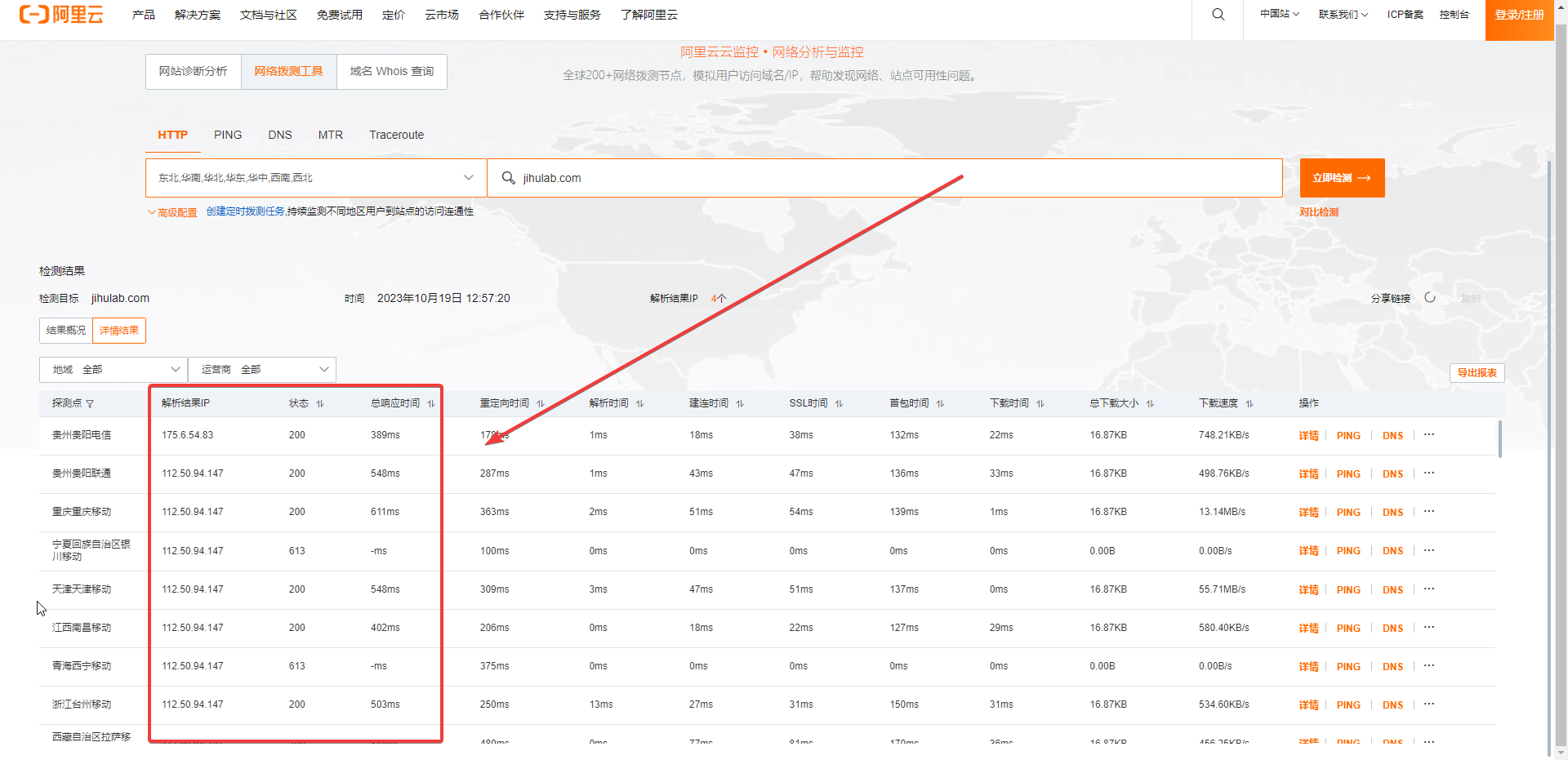Sort by 下载速度 column sort icon
Image resolution: width=1568 pixels, height=760 pixels.
(x=1250, y=404)
